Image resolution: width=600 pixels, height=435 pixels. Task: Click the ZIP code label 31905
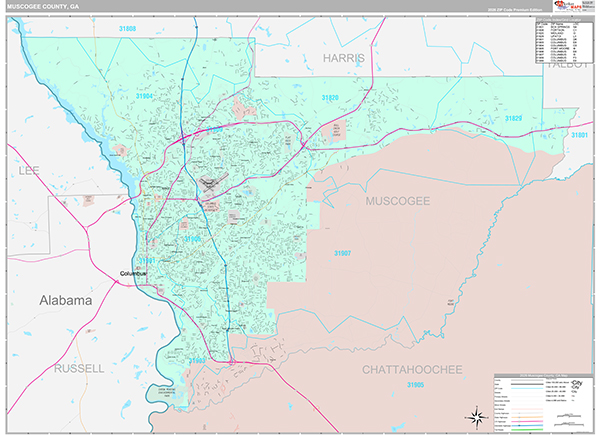(415, 385)
